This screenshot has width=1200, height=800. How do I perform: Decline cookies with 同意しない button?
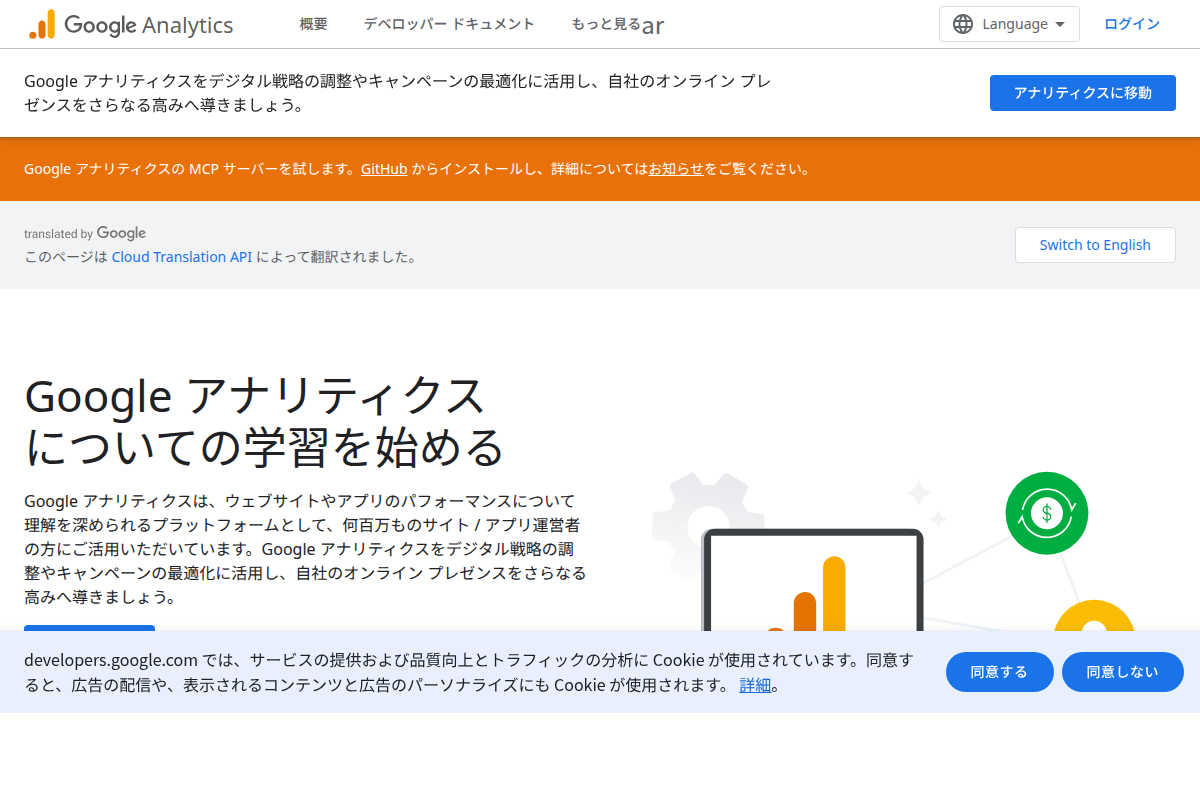click(x=1123, y=672)
